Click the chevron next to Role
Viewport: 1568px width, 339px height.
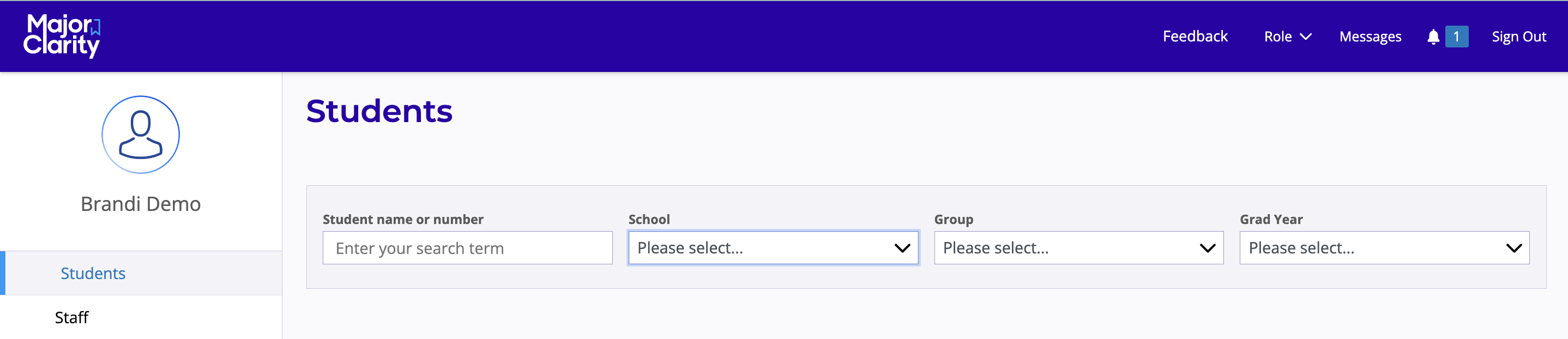click(x=1306, y=37)
